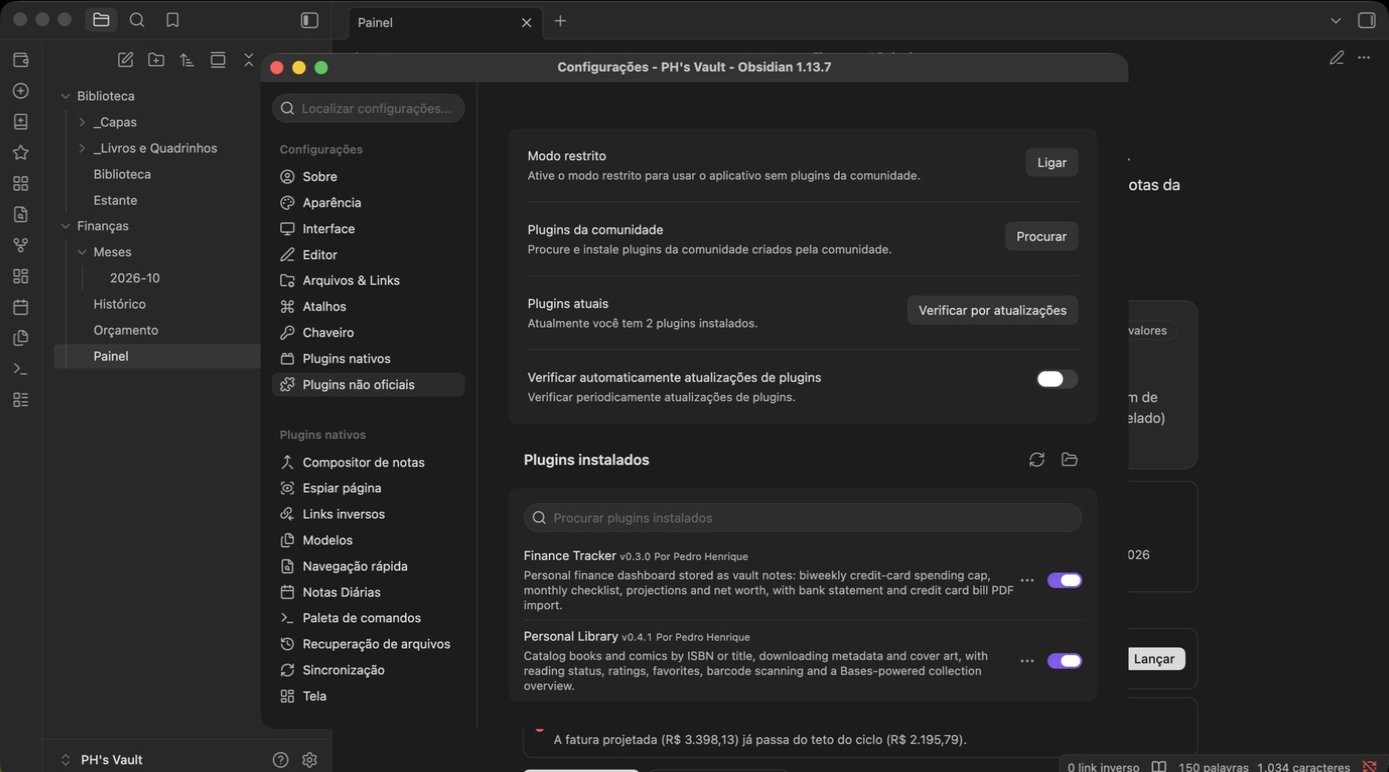Click Verificar por atualizações button
This screenshot has height=772, width=1389.
(992, 310)
